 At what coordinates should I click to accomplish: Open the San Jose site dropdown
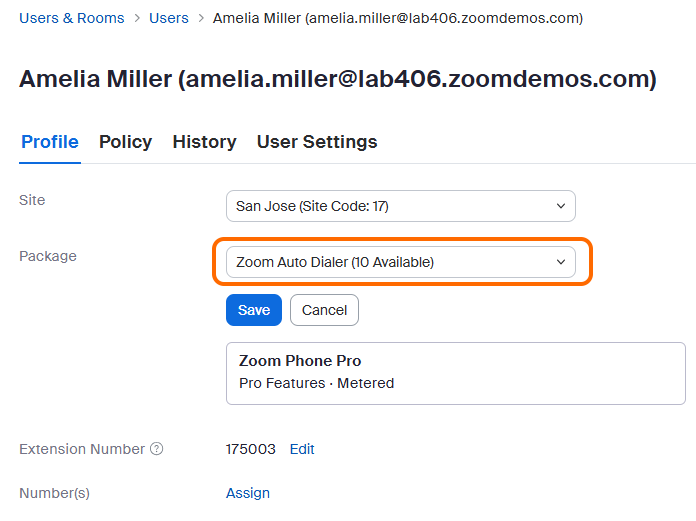(x=400, y=206)
